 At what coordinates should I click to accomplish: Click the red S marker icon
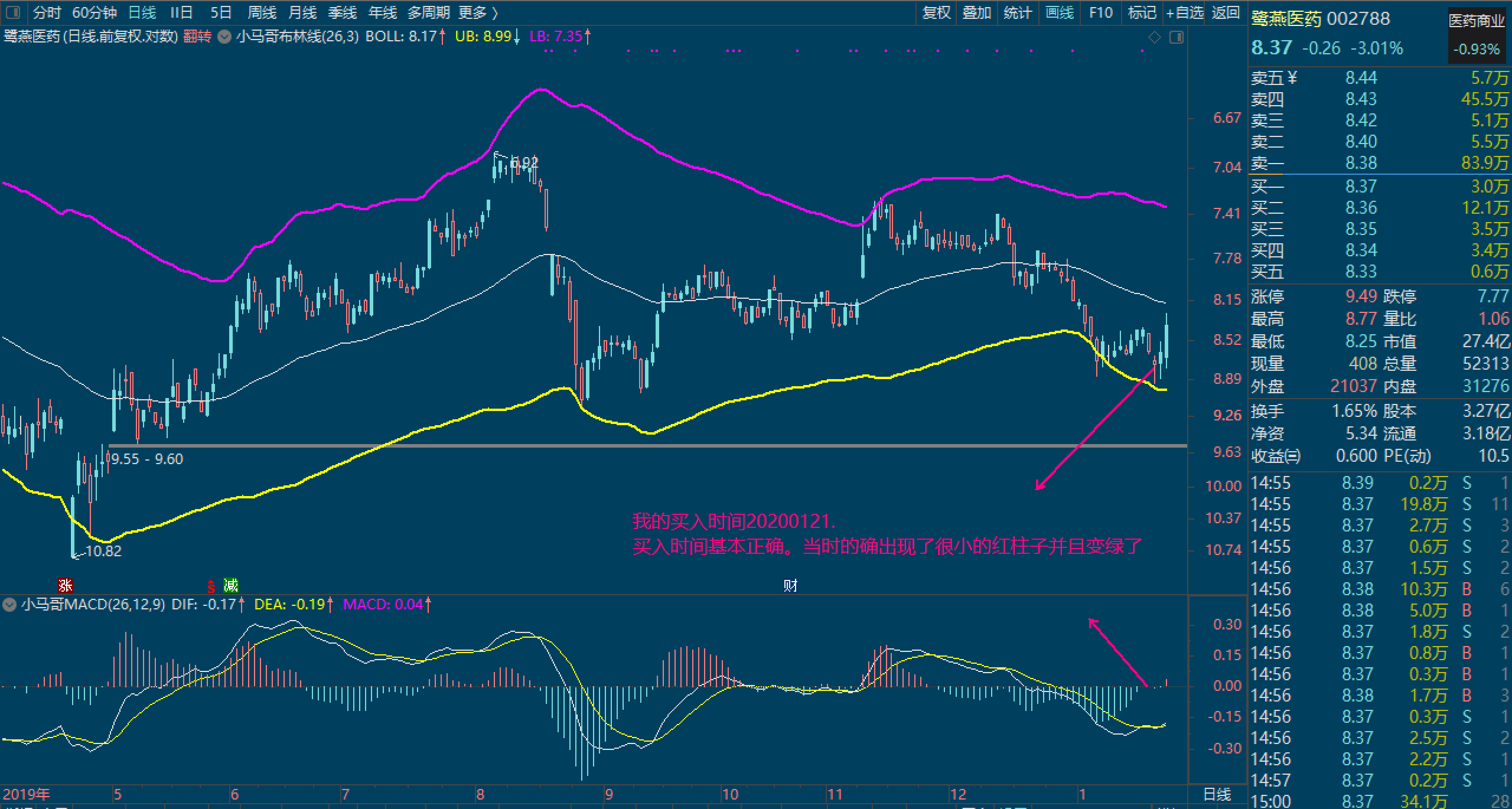click(x=211, y=588)
